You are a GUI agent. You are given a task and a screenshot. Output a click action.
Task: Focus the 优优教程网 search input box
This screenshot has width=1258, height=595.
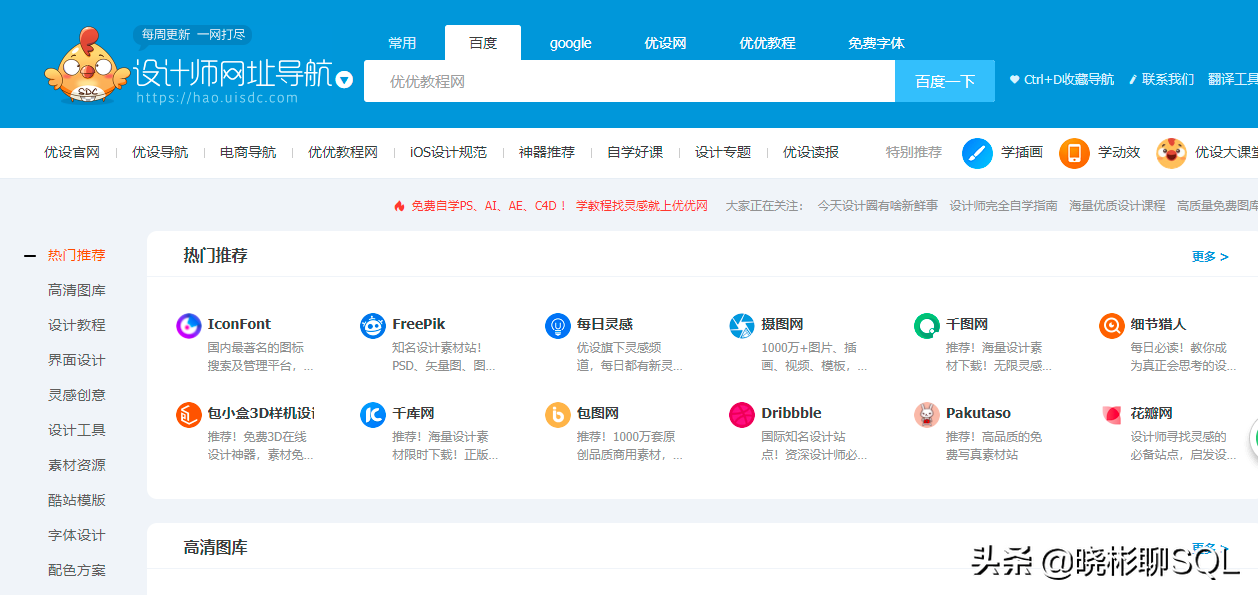[629, 81]
